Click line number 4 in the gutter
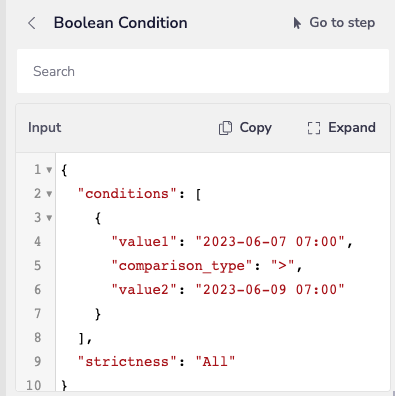 [38, 242]
